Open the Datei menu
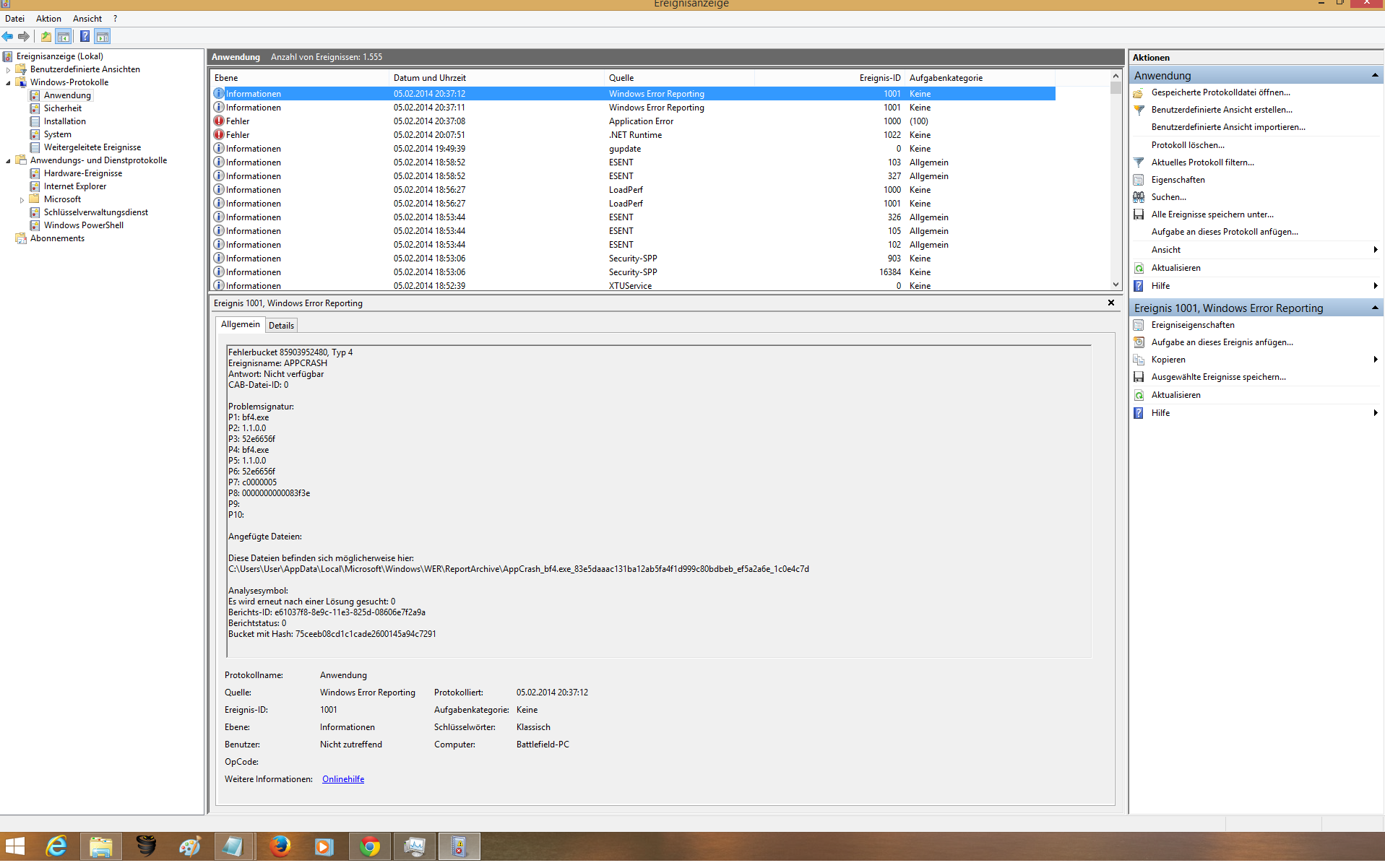This screenshot has width=1385, height=868. (x=14, y=19)
